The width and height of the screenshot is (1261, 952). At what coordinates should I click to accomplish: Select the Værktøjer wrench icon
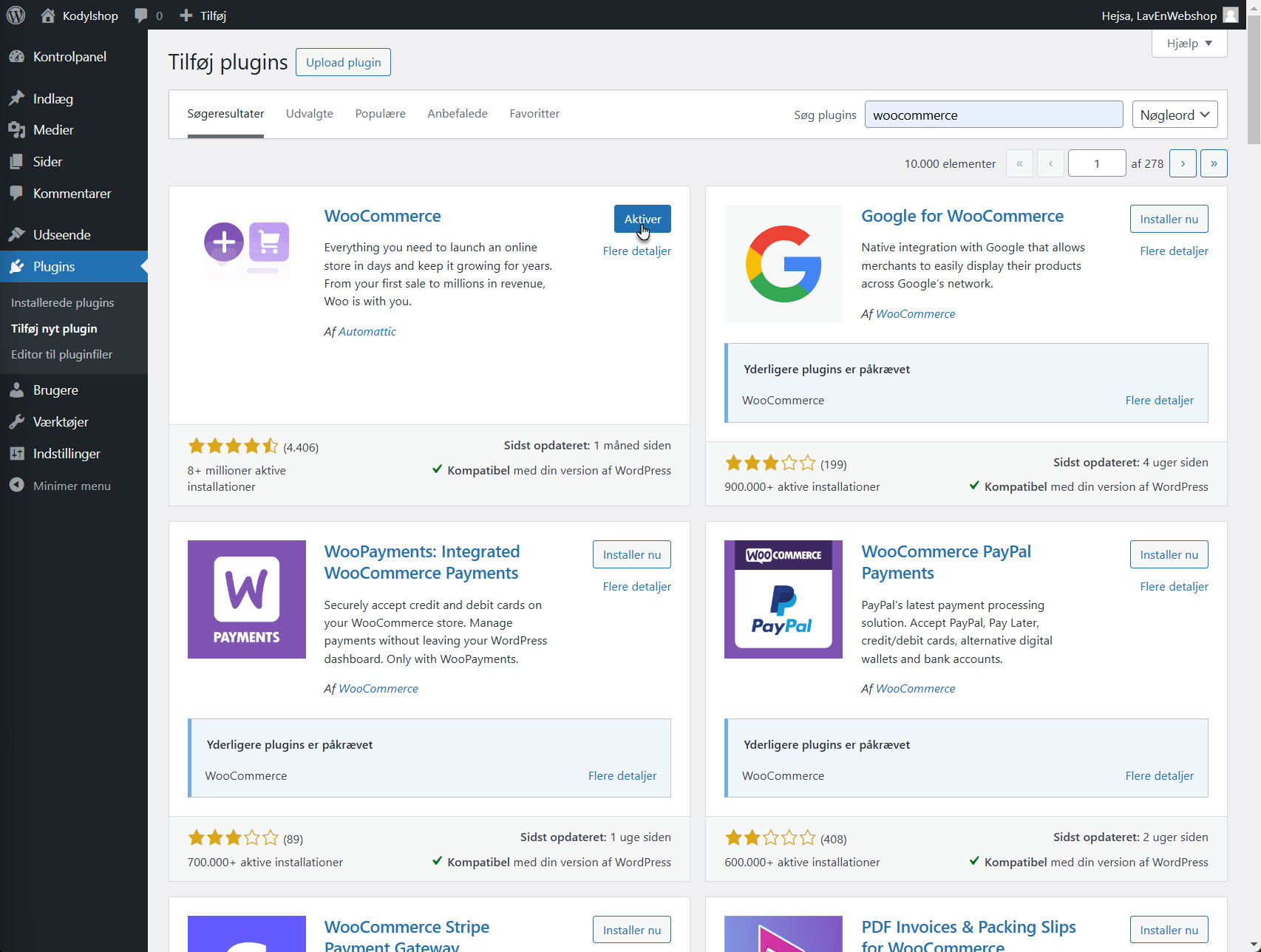[x=18, y=421]
